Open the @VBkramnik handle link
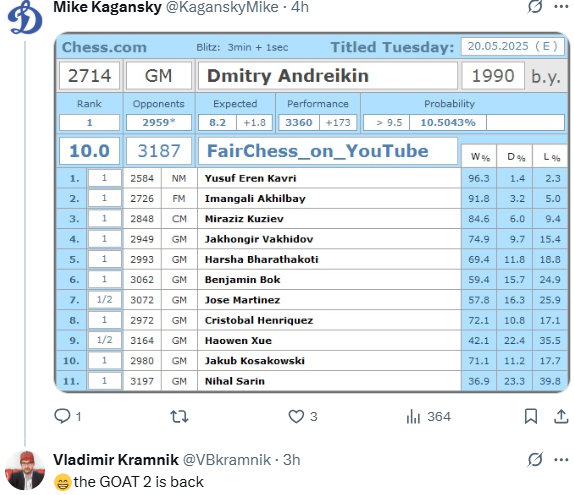Viewport: 574px width, 495px height. (x=227, y=460)
